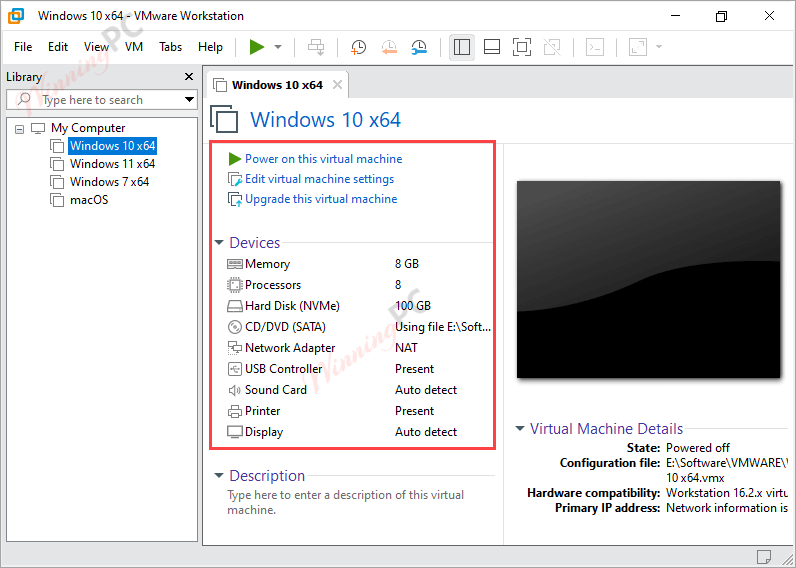Click the Memory device icon

point(235,264)
